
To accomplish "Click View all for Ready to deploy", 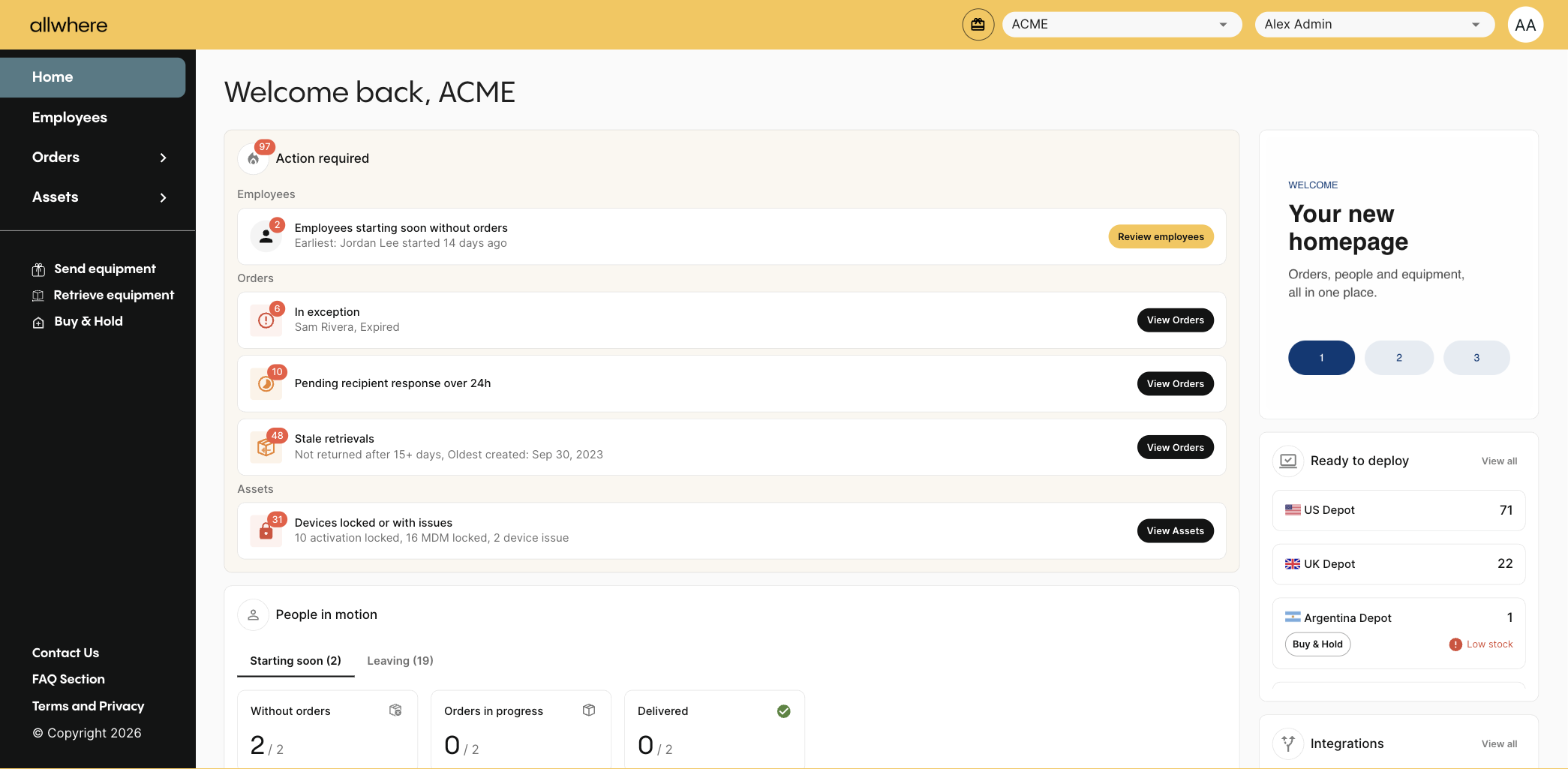I will [x=1499, y=461].
